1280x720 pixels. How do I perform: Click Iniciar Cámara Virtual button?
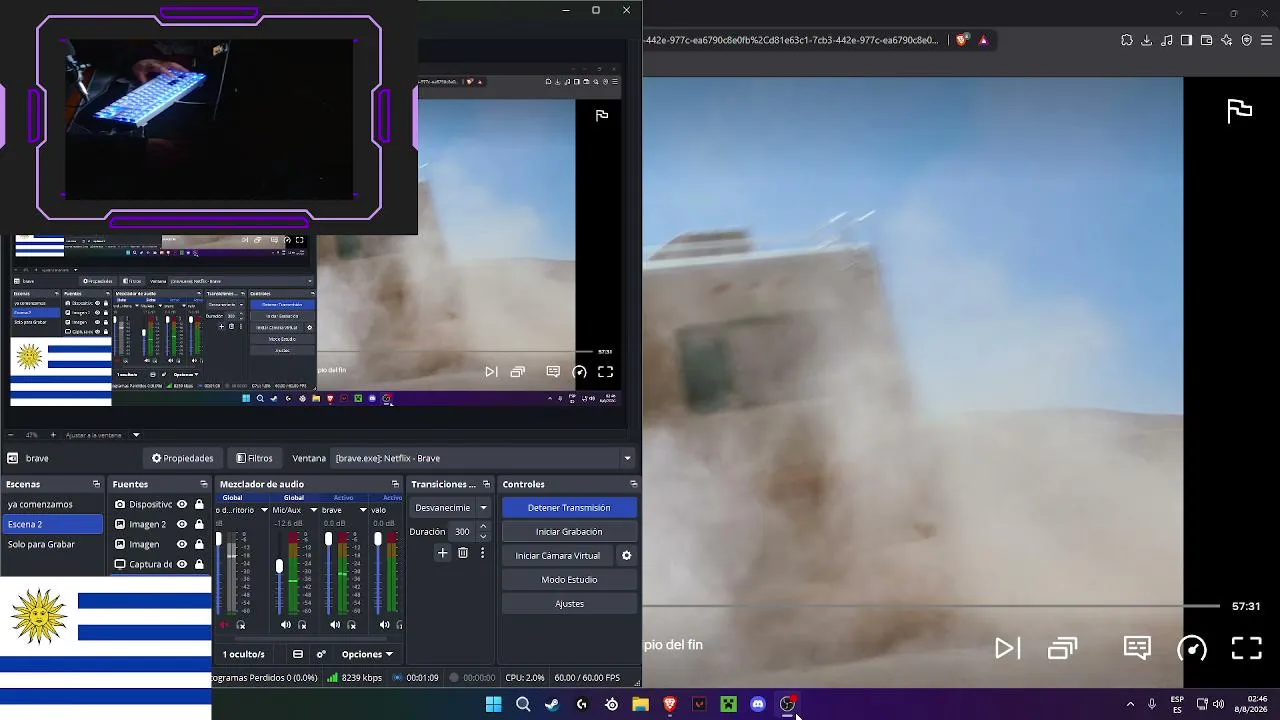558,556
